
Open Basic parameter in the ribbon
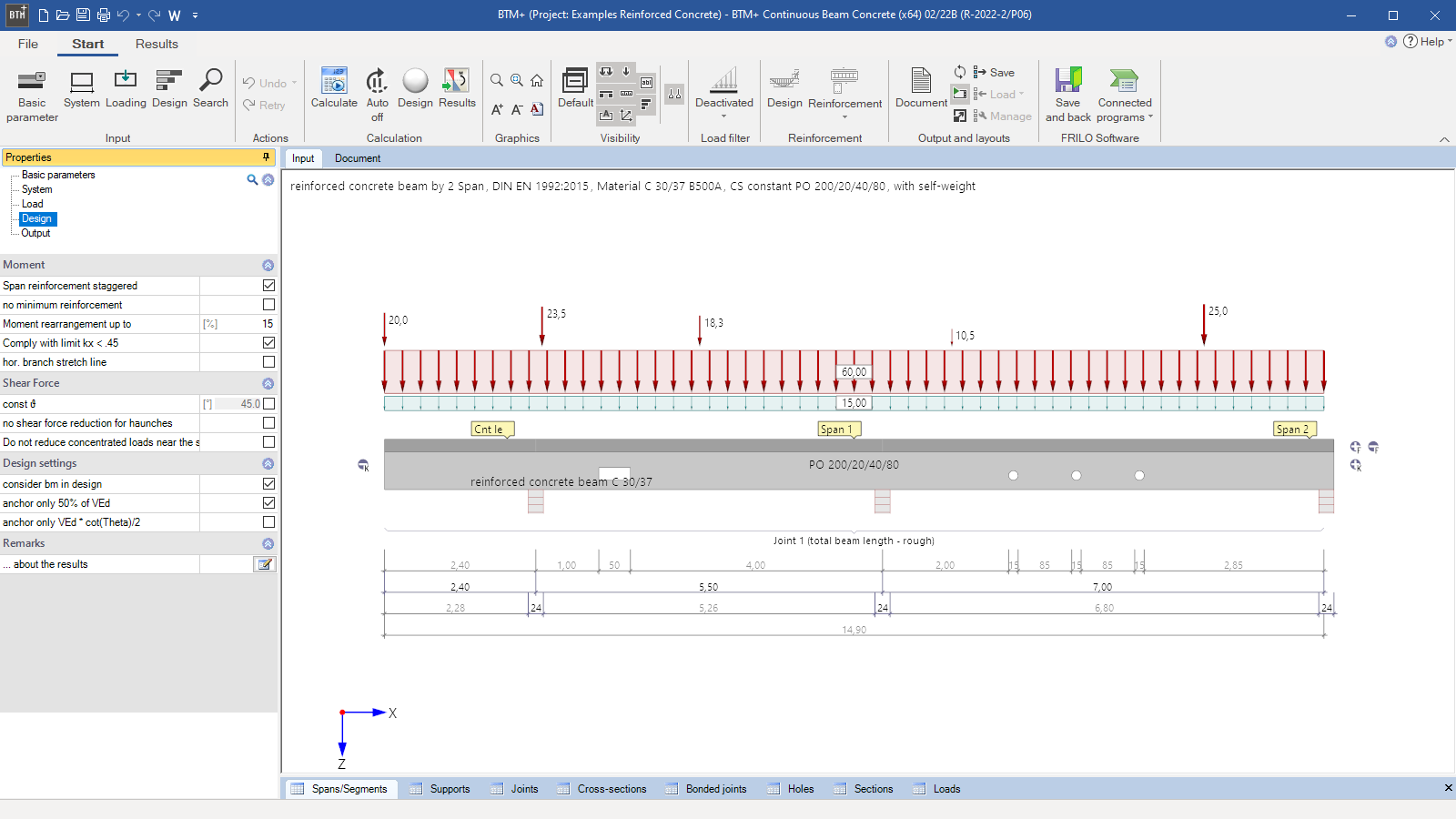[x=32, y=96]
